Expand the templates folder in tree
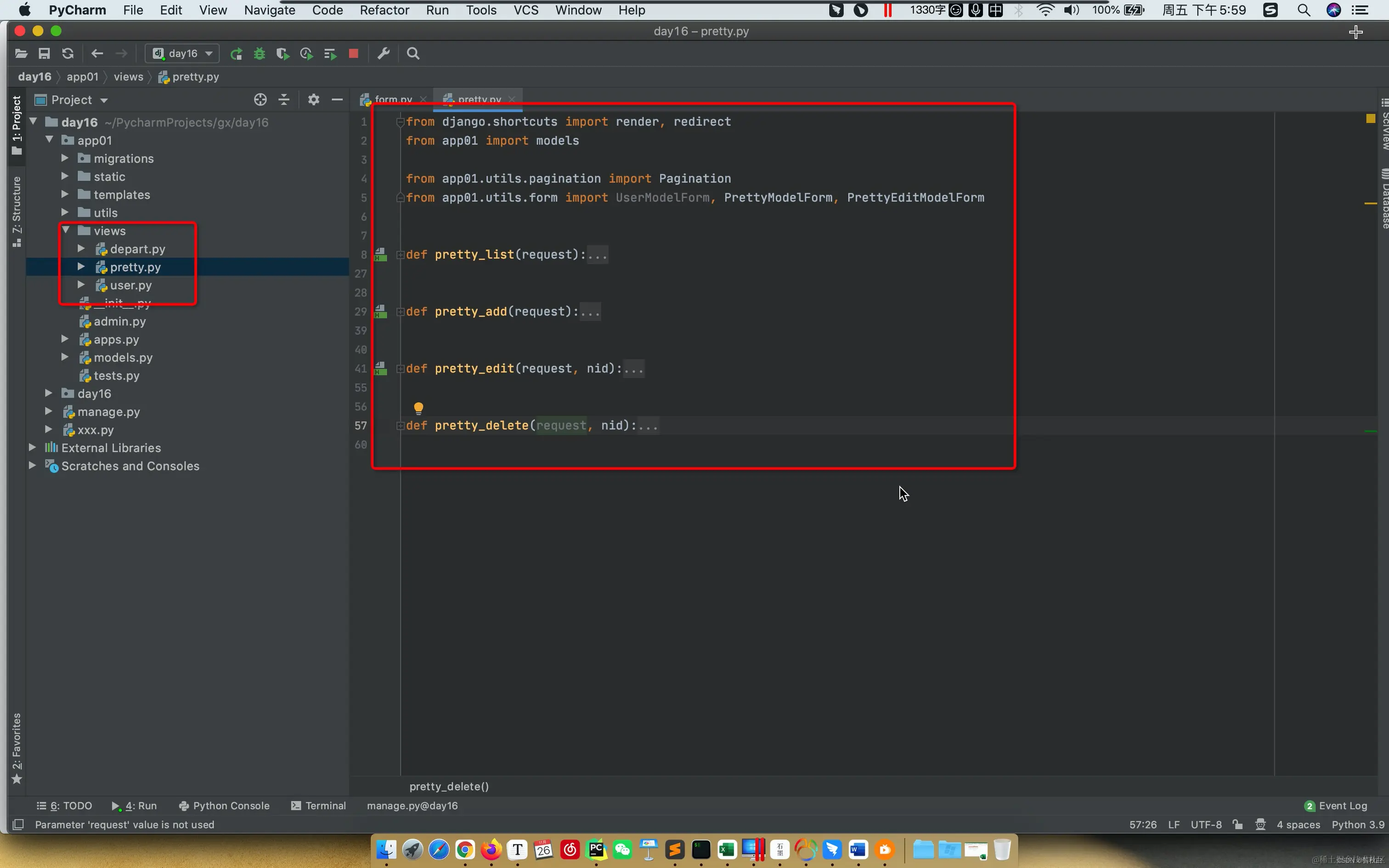Image resolution: width=1389 pixels, height=868 pixels. point(65,195)
